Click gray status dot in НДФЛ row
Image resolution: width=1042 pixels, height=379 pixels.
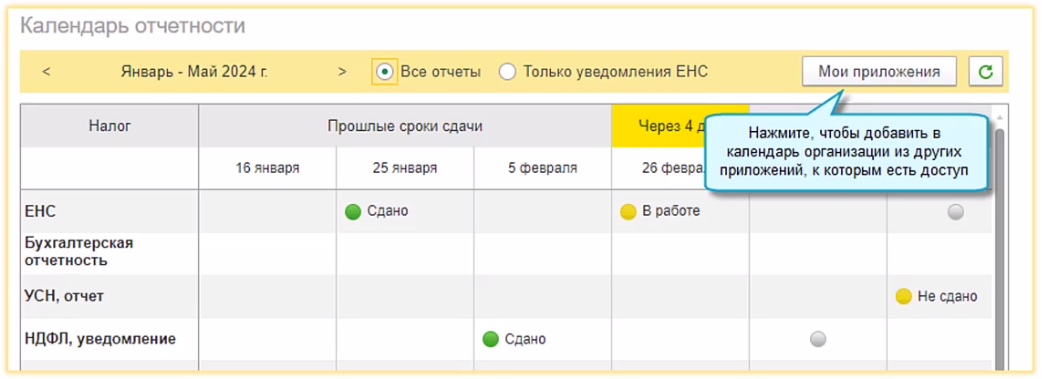[818, 339]
